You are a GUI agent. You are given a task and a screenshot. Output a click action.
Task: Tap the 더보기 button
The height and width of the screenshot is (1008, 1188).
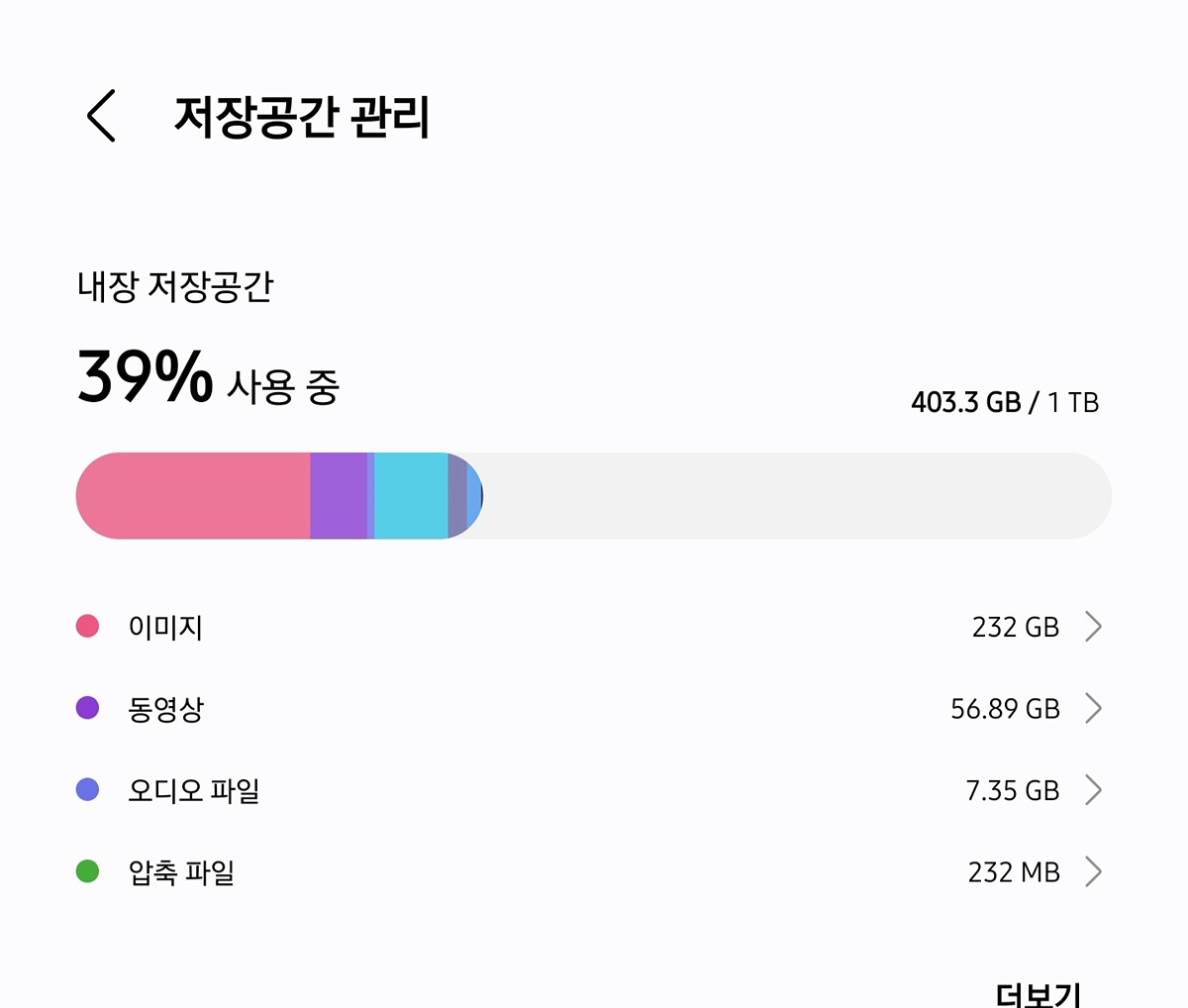[1039, 993]
